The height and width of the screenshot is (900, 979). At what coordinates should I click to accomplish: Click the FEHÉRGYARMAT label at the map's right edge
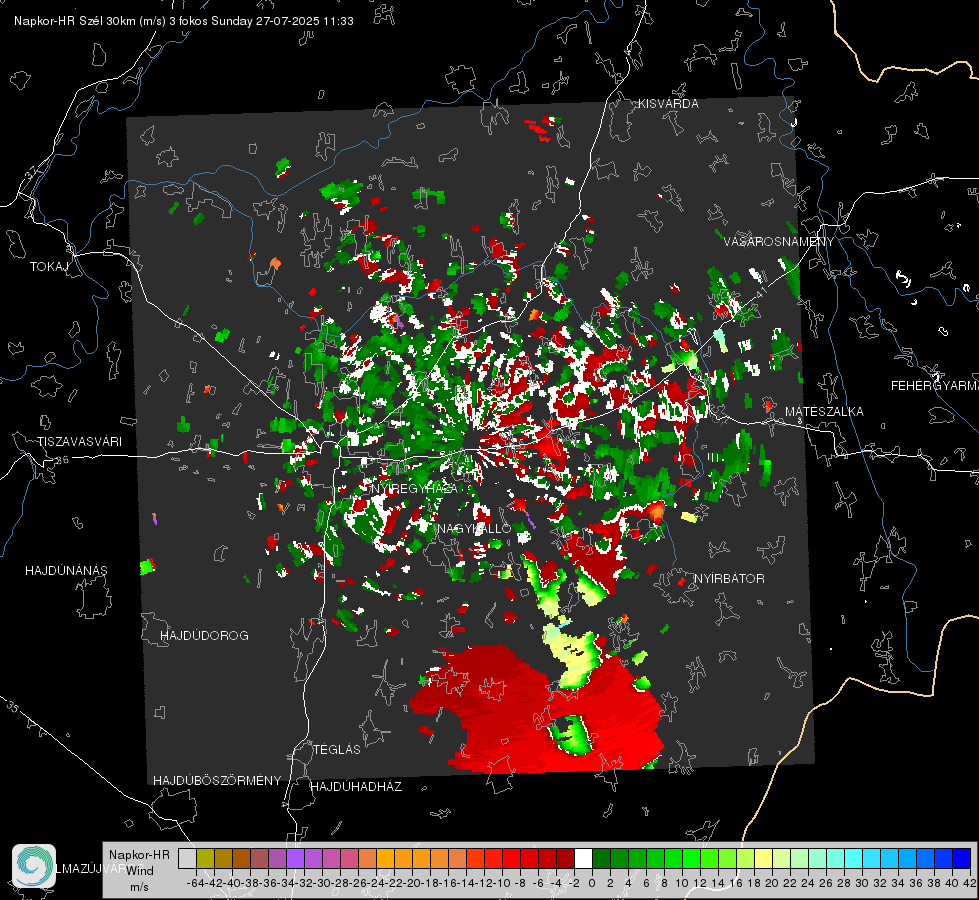(935, 386)
